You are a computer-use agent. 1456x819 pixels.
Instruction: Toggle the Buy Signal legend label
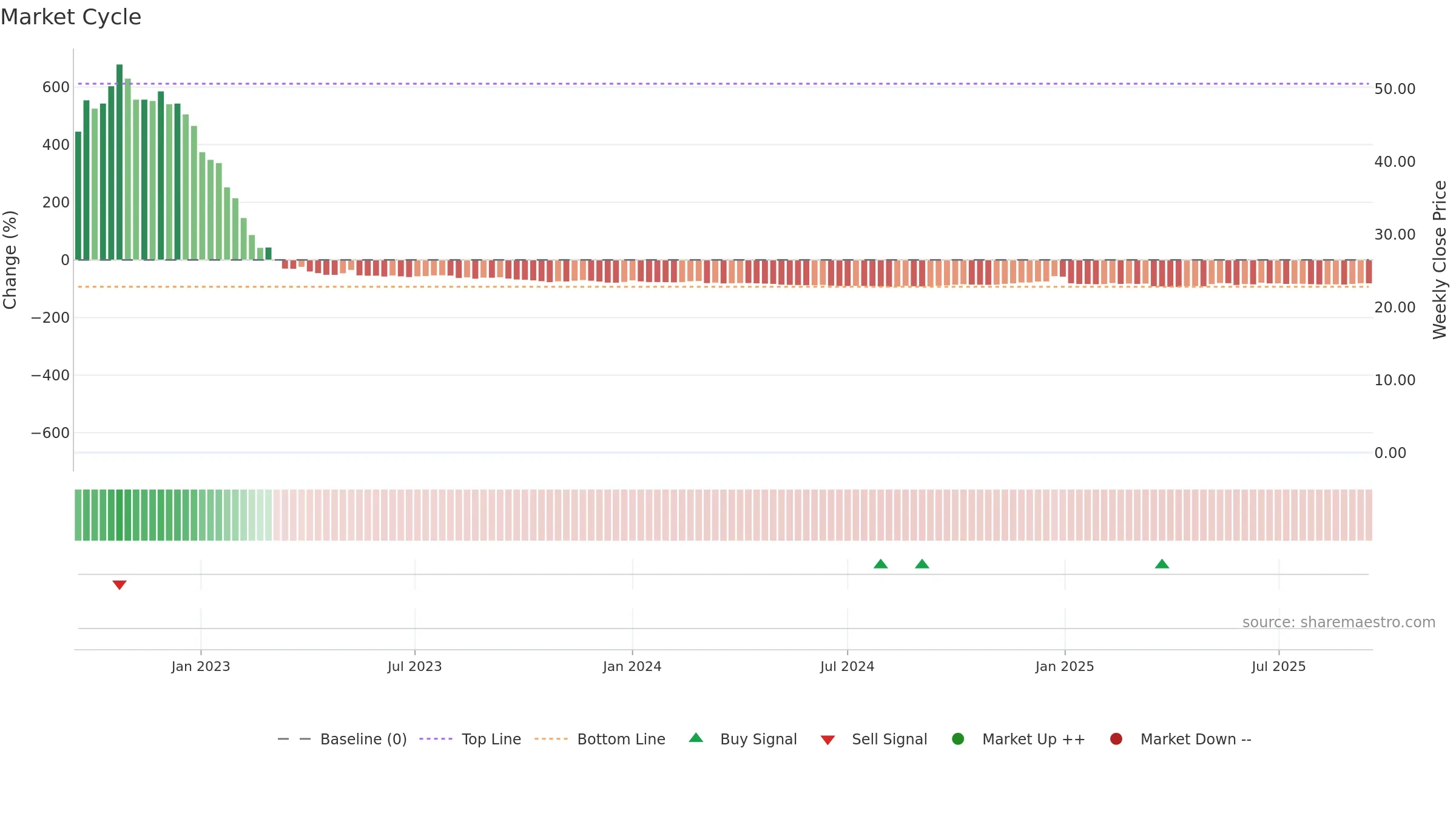click(x=758, y=739)
